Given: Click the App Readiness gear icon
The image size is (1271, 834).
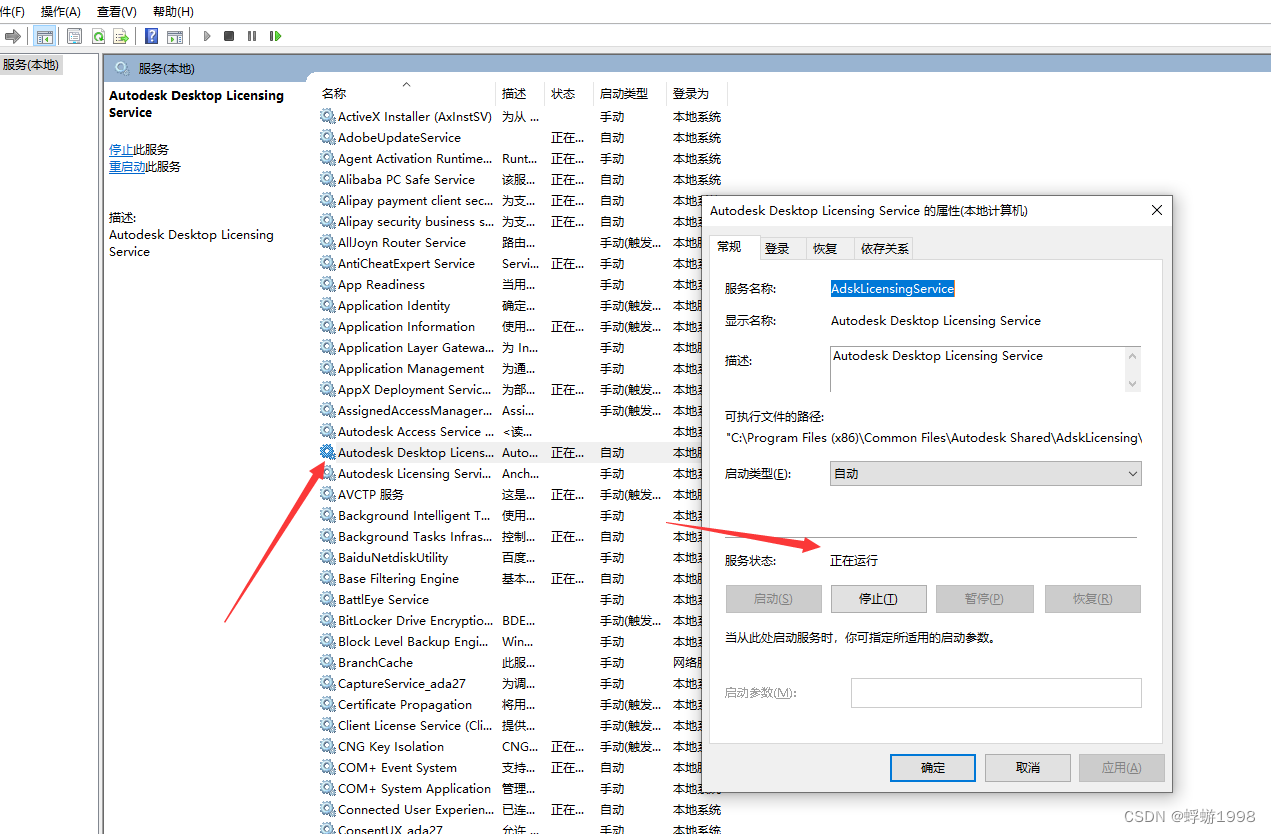Looking at the screenshot, I should pyautogui.click(x=328, y=284).
